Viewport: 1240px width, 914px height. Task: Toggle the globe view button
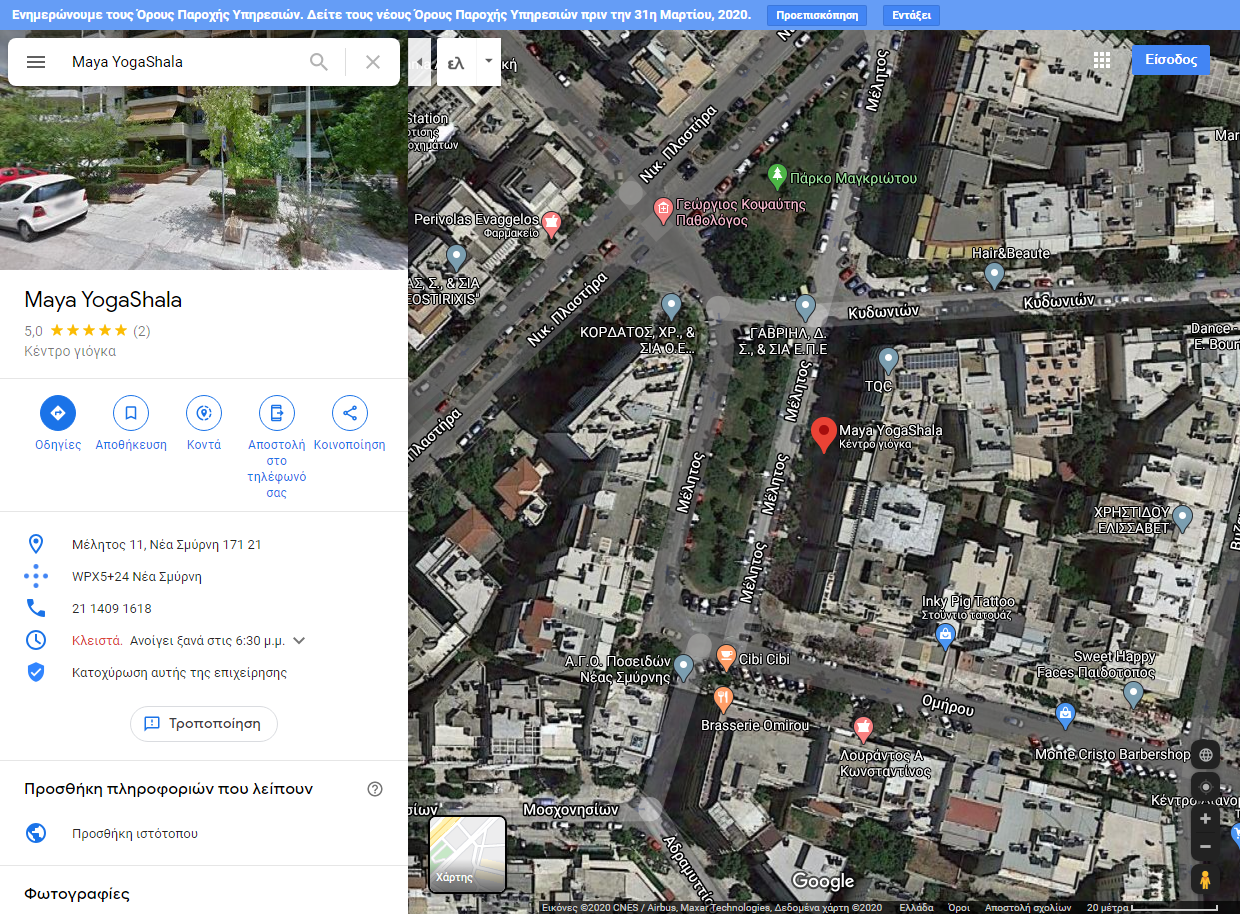1206,755
